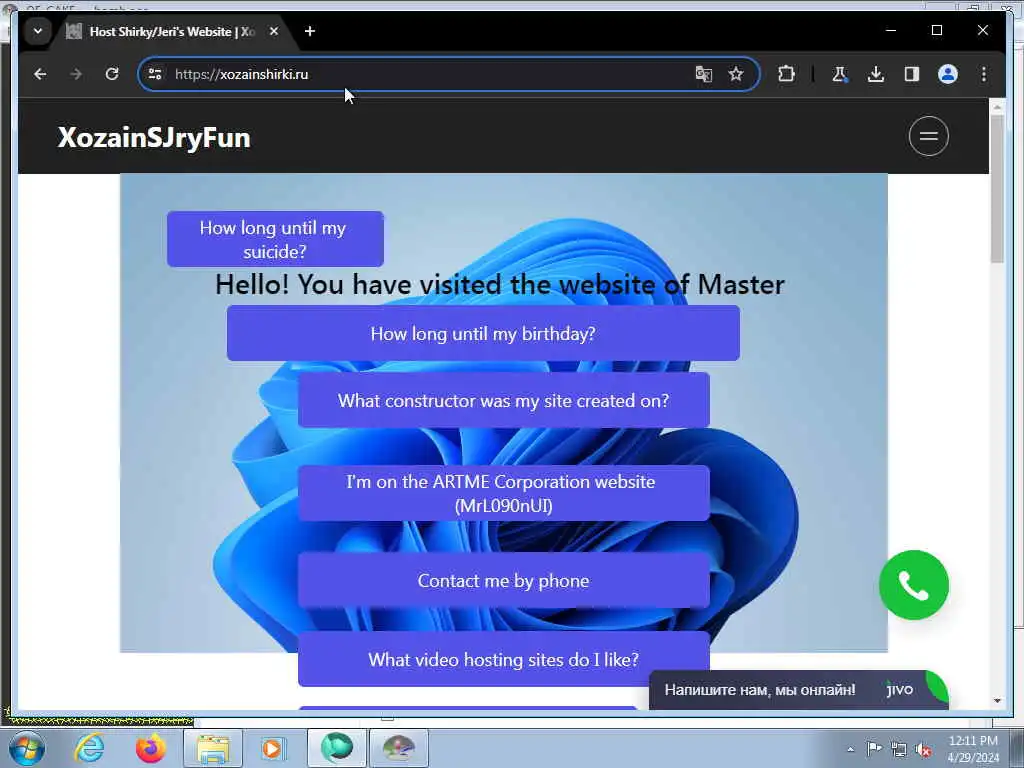
Task: Open the ARTME Corporation website button
Action: (504, 494)
